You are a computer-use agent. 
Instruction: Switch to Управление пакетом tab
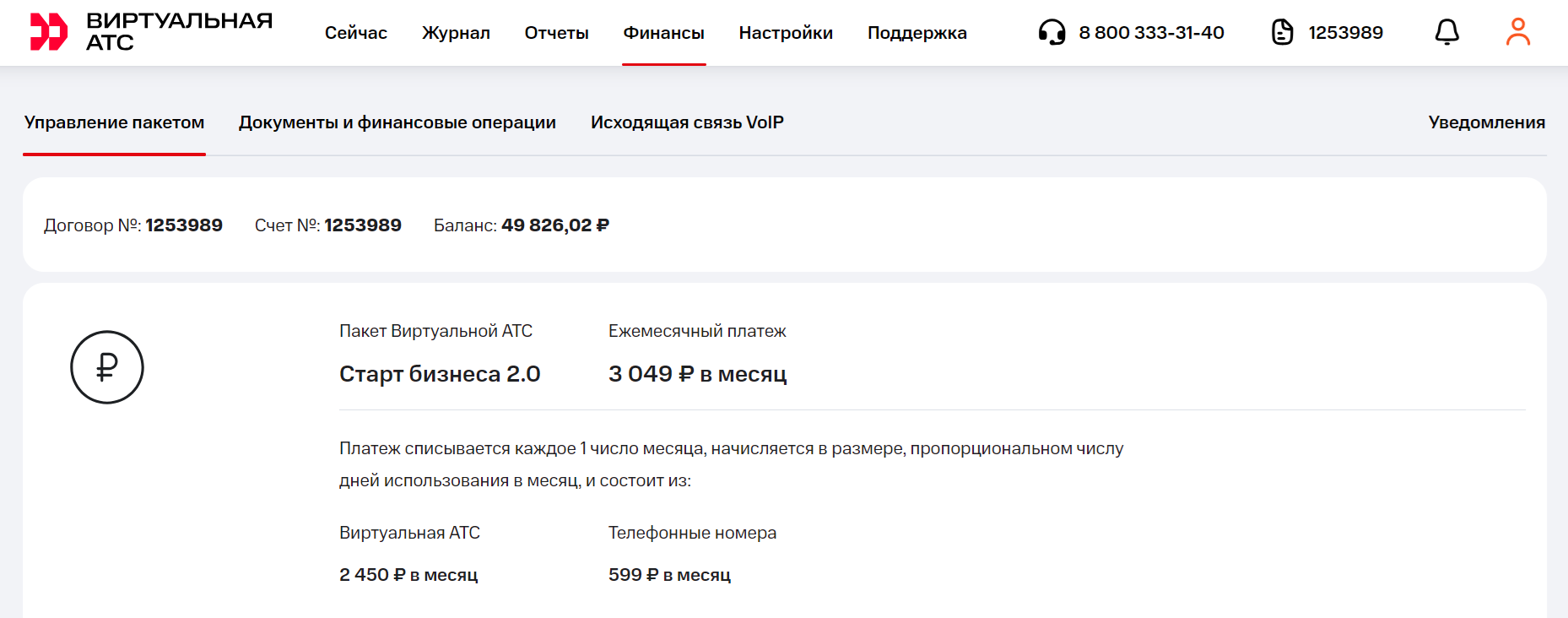(114, 122)
